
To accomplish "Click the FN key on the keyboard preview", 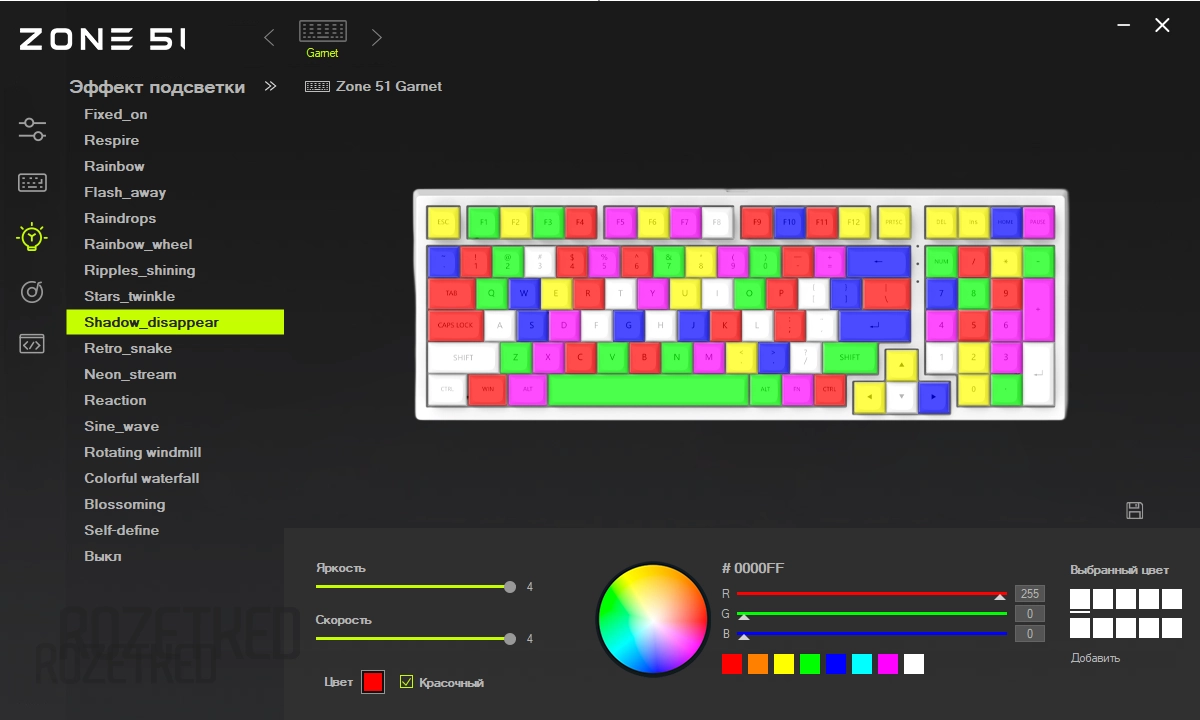I will point(797,389).
